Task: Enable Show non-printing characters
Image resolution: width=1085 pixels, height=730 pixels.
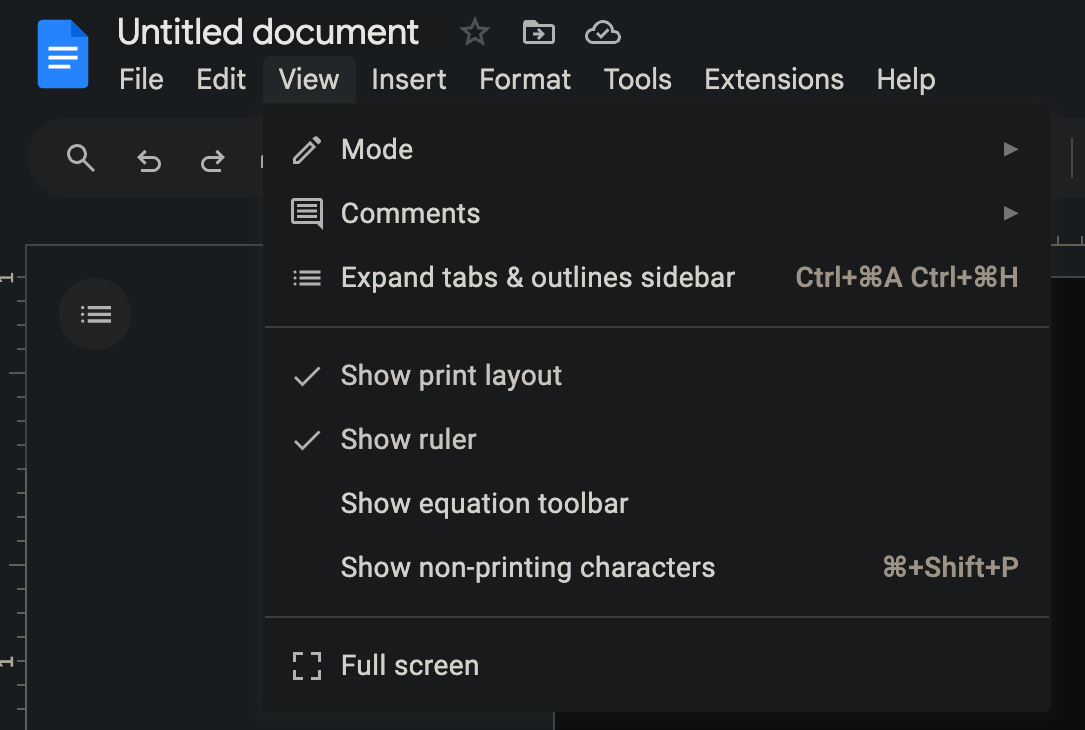Action: pos(527,567)
